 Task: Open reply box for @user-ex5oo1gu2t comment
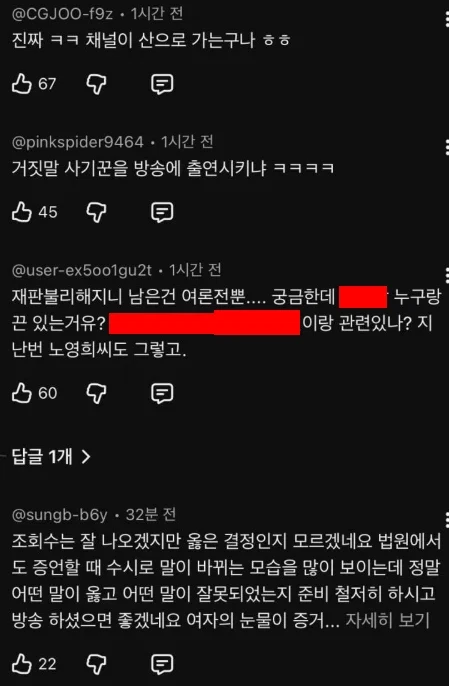click(x=162, y=393)
